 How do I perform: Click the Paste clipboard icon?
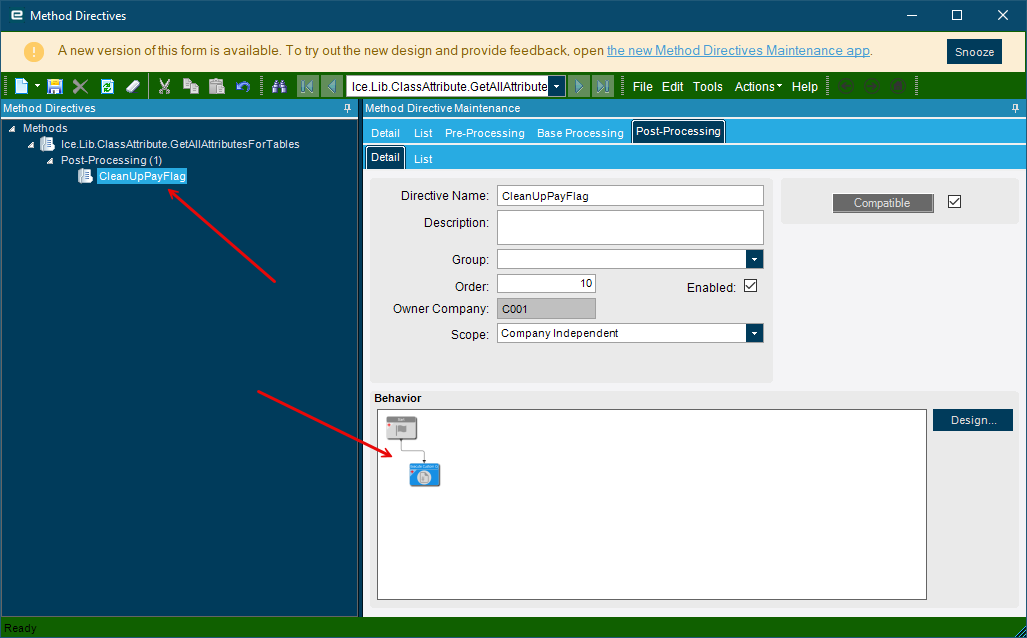click(217, 86)
